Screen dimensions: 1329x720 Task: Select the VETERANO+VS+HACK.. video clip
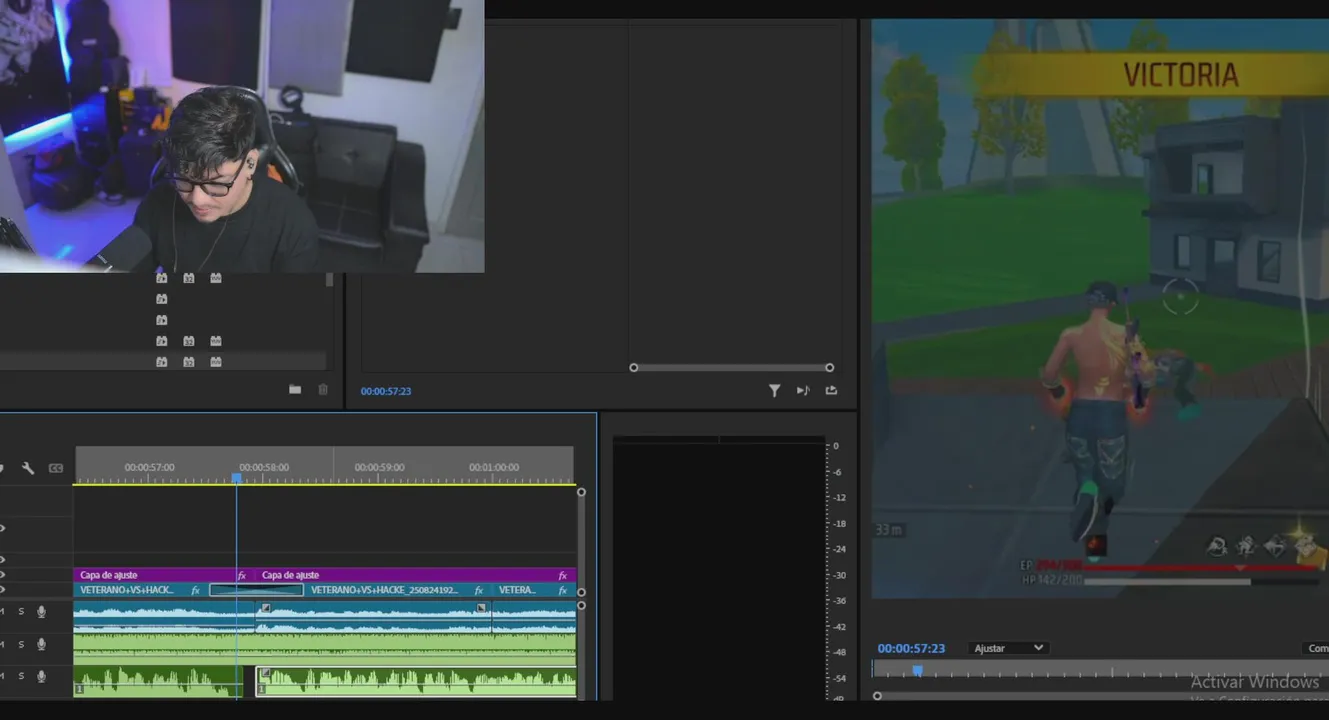click(140, 590)
